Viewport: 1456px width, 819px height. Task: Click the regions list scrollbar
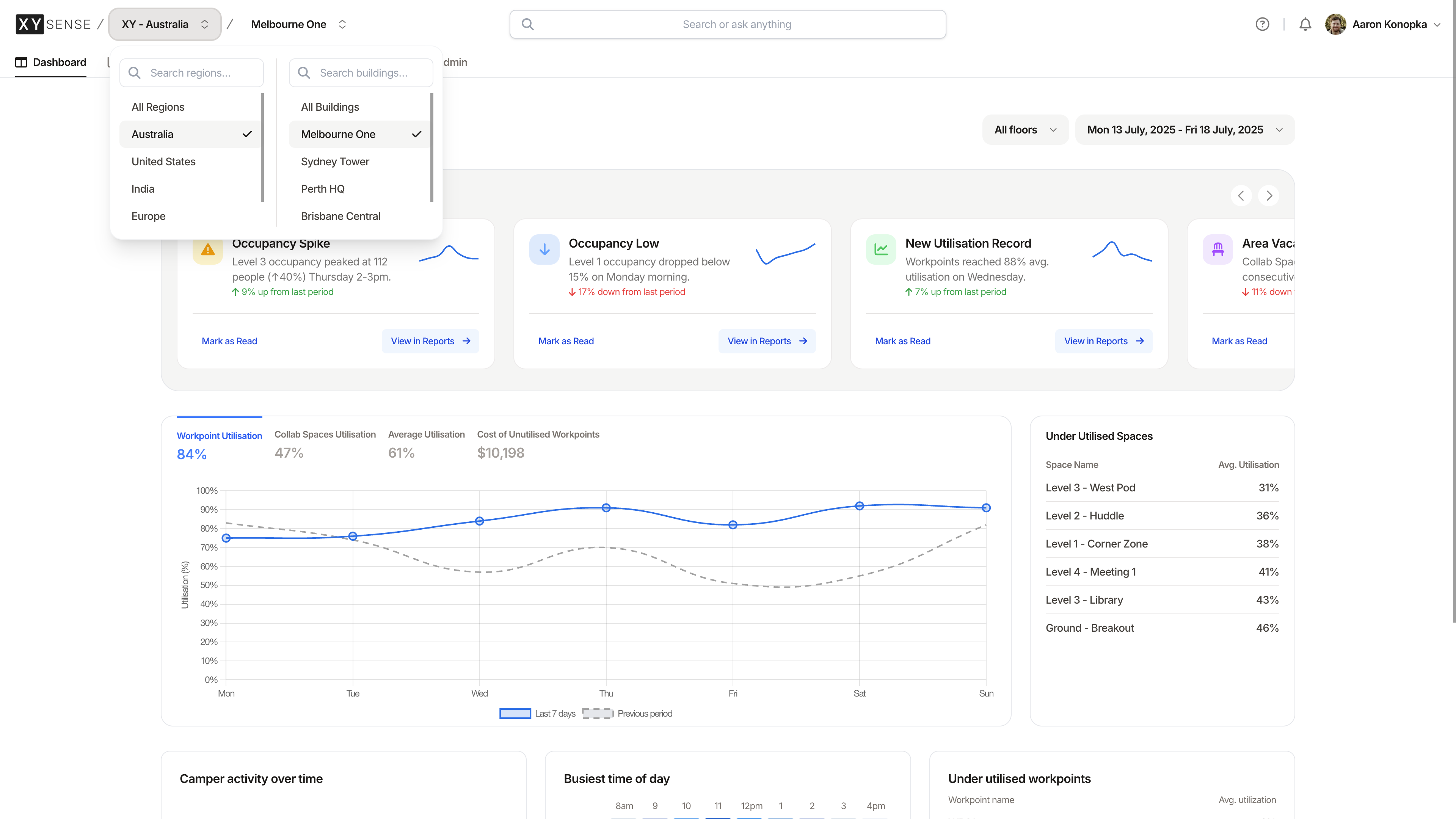pos(262,147)
